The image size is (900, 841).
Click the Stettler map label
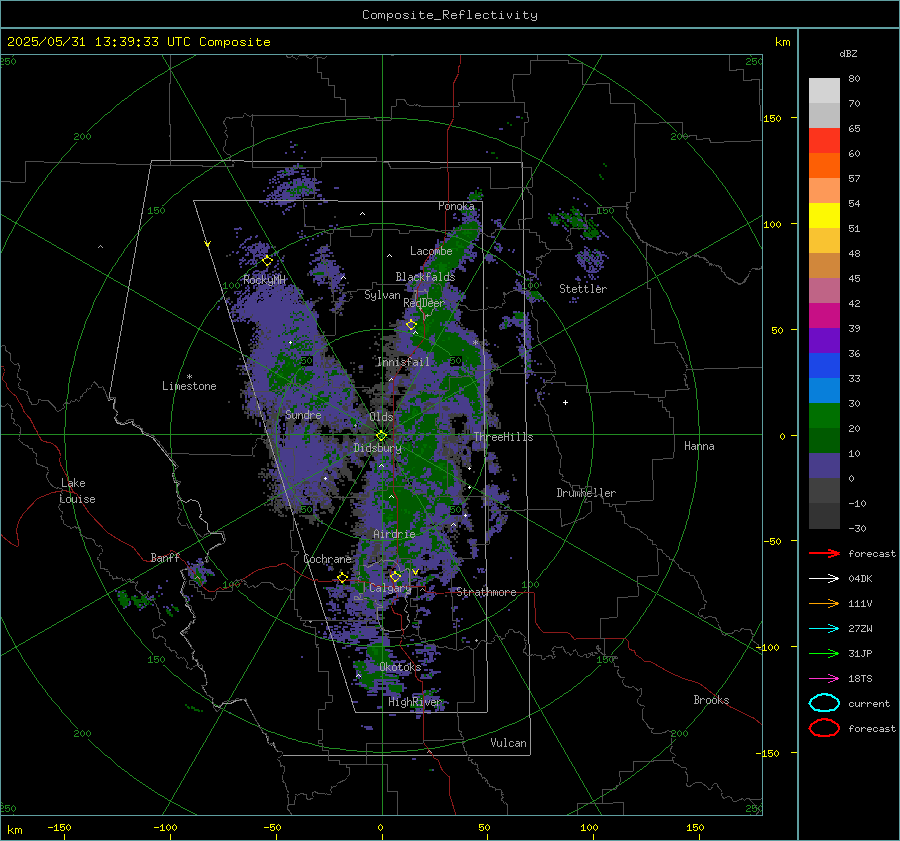point(583,289)
